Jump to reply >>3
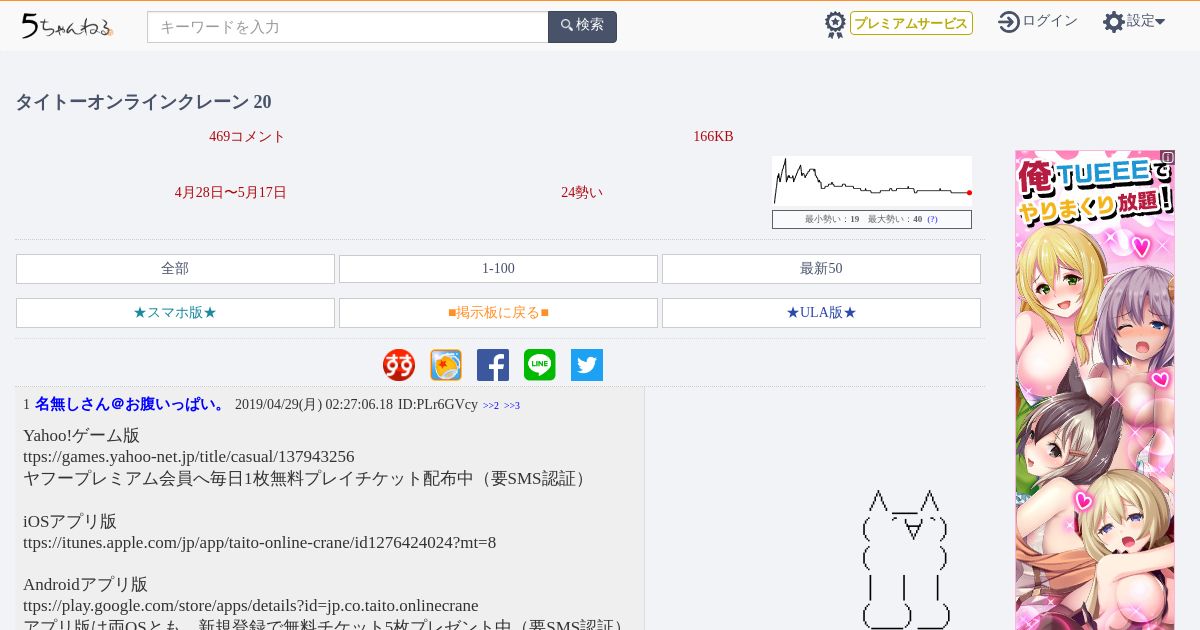Viewport: 1200px width, 630px height. [512, 406]
